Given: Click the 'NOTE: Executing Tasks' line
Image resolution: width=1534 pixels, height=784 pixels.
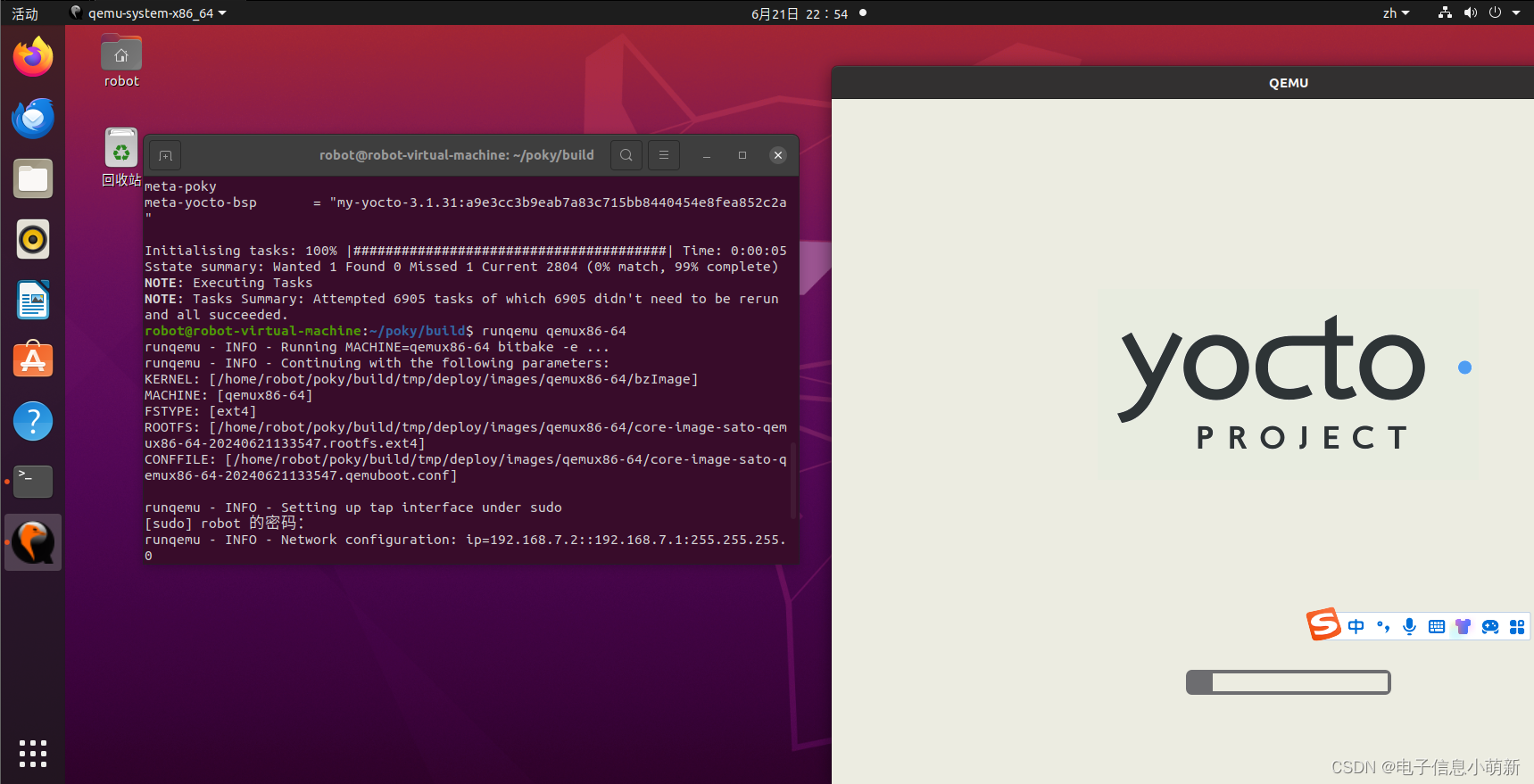Looking at the screenshot, I should point(228,283).
